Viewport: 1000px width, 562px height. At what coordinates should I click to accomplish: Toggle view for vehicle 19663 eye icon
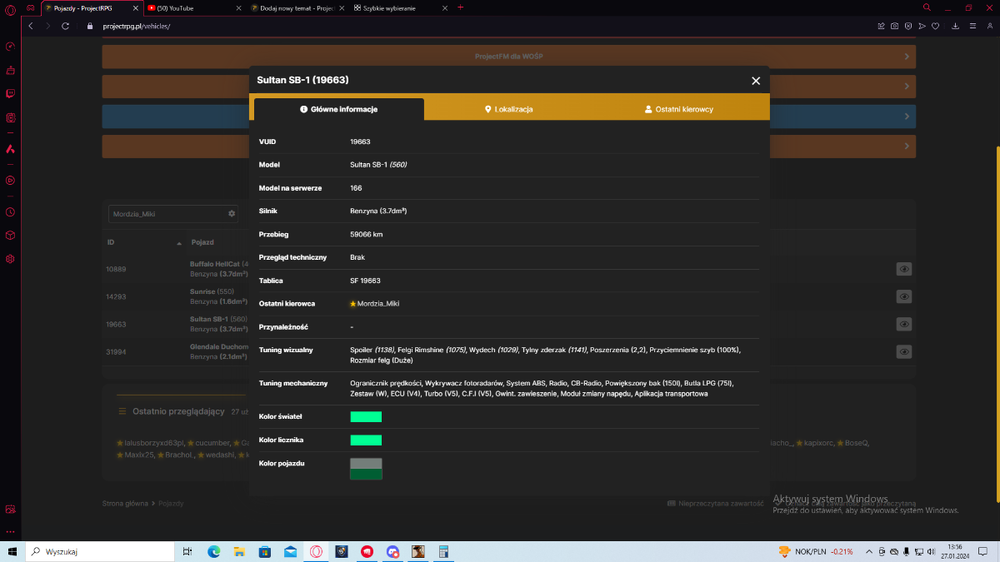coord(904,324)
